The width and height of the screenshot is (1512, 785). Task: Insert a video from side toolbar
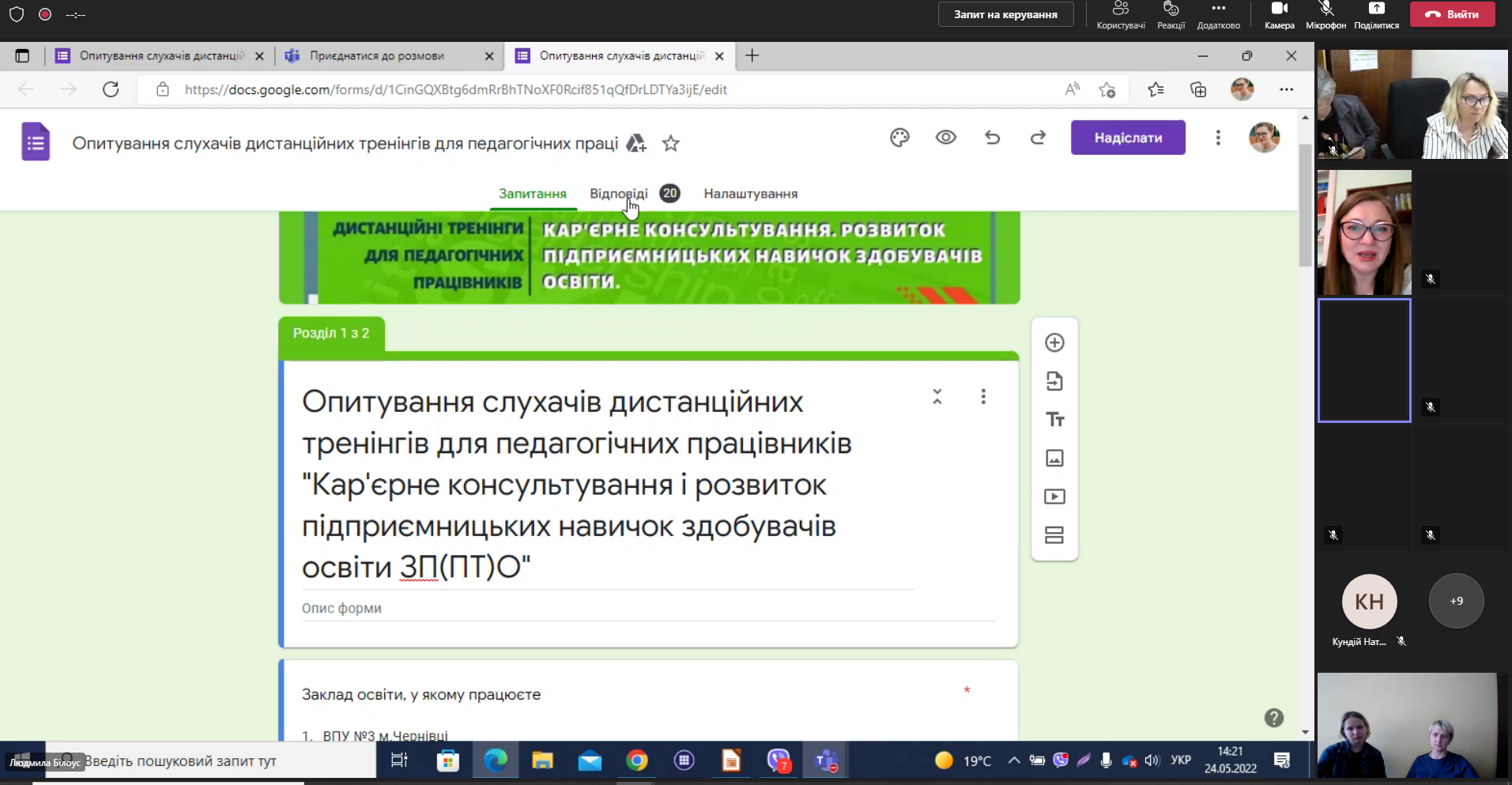point(1054,496)
